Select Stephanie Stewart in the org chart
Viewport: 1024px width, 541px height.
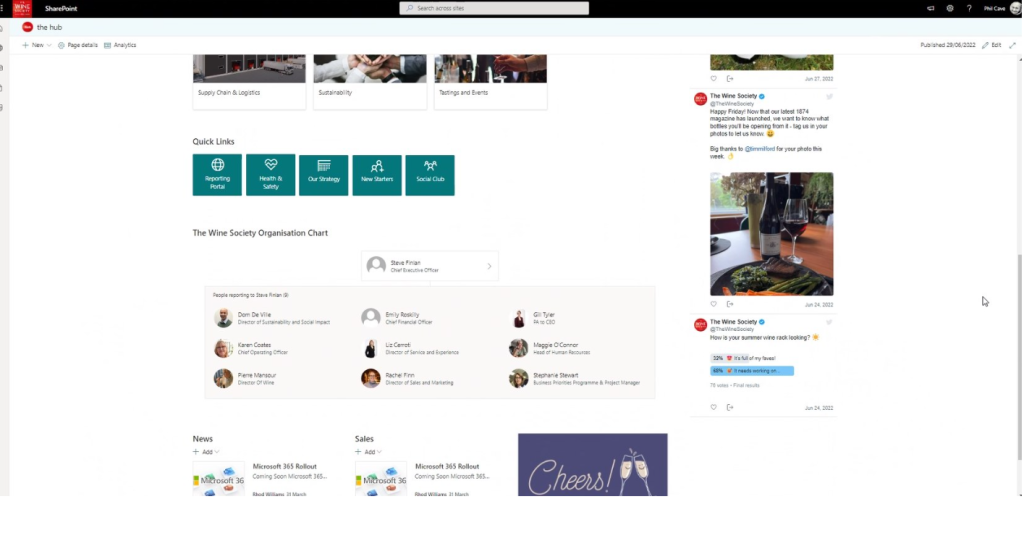pos(575,378)
